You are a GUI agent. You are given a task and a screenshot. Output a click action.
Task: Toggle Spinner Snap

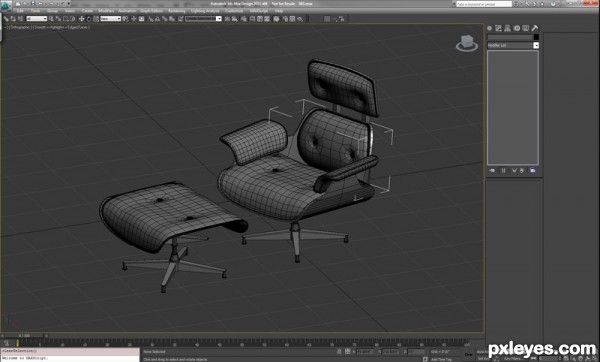[x=172, y=18]
